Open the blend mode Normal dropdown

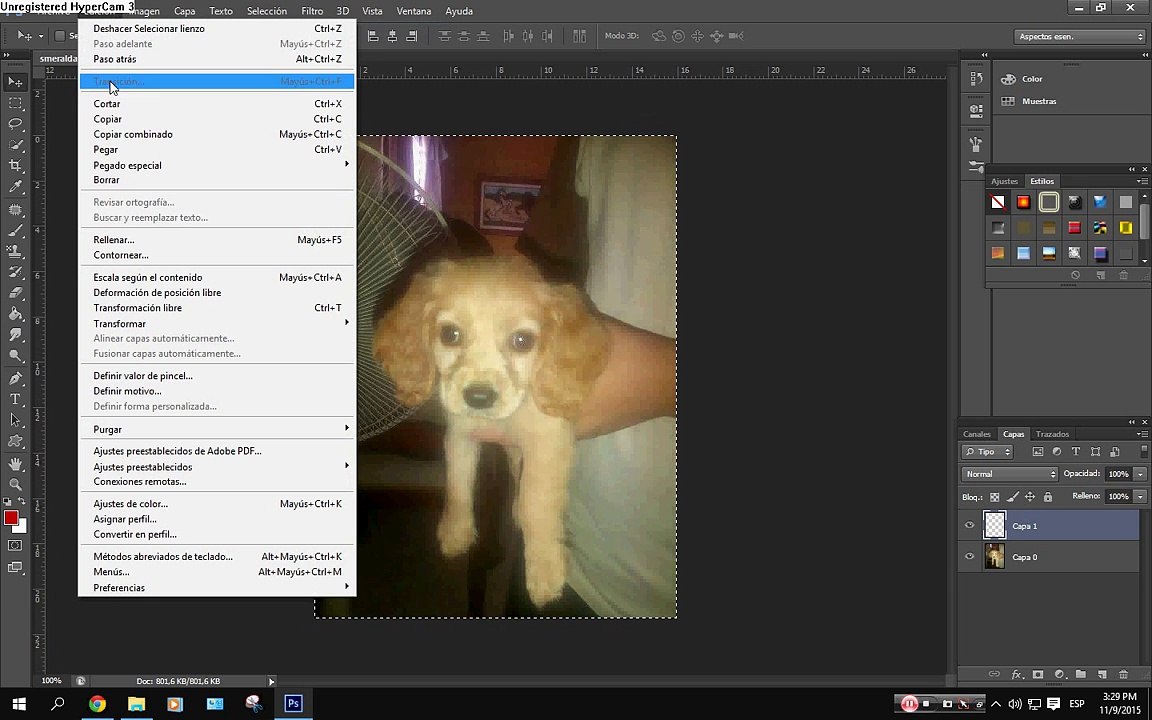1009,474
